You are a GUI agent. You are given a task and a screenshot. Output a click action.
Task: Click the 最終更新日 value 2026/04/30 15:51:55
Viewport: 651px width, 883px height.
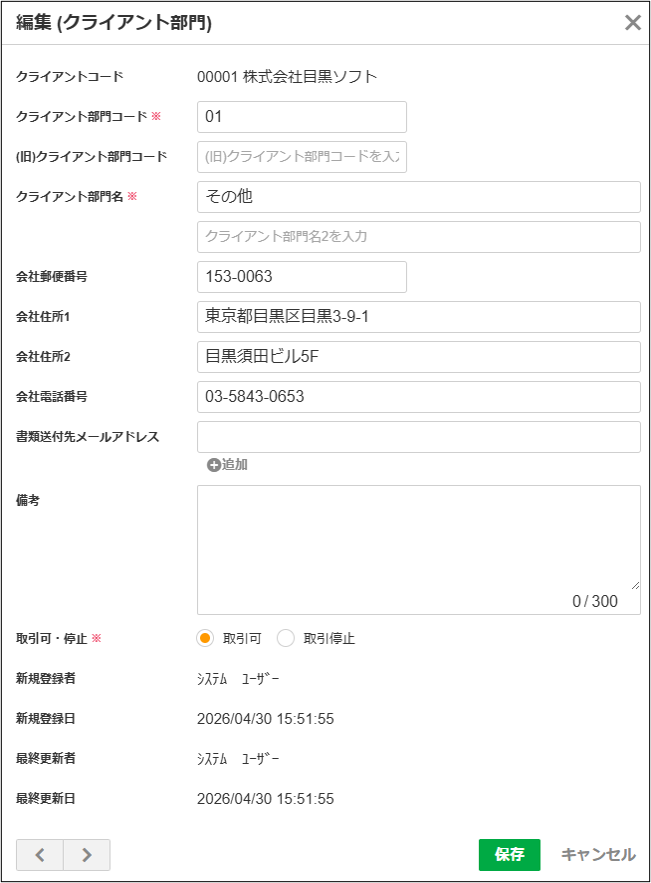(265, 799)
